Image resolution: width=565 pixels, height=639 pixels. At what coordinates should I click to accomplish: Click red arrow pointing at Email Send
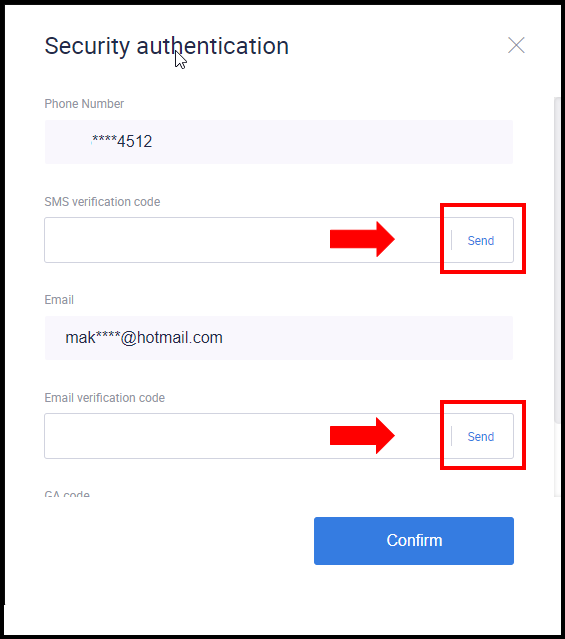pos(362,435)
